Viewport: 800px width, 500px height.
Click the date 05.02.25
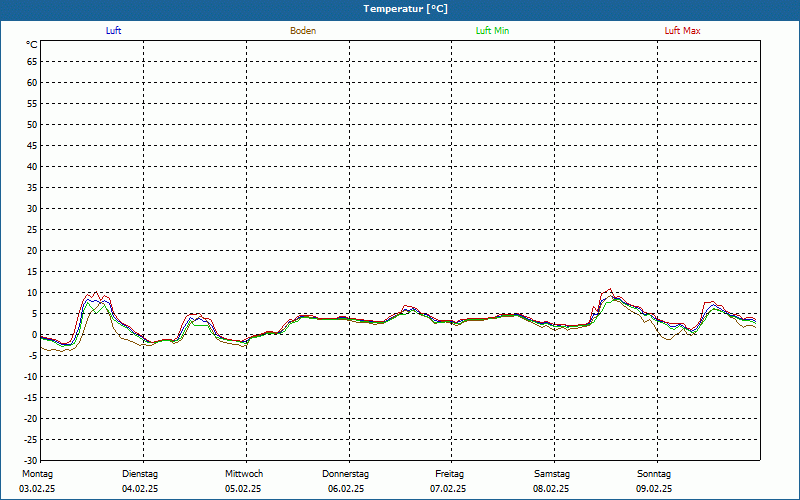point(243,489)
